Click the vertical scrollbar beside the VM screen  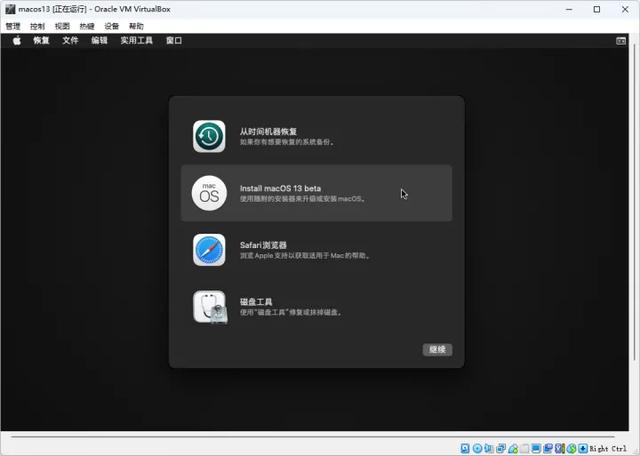point(634,200)
